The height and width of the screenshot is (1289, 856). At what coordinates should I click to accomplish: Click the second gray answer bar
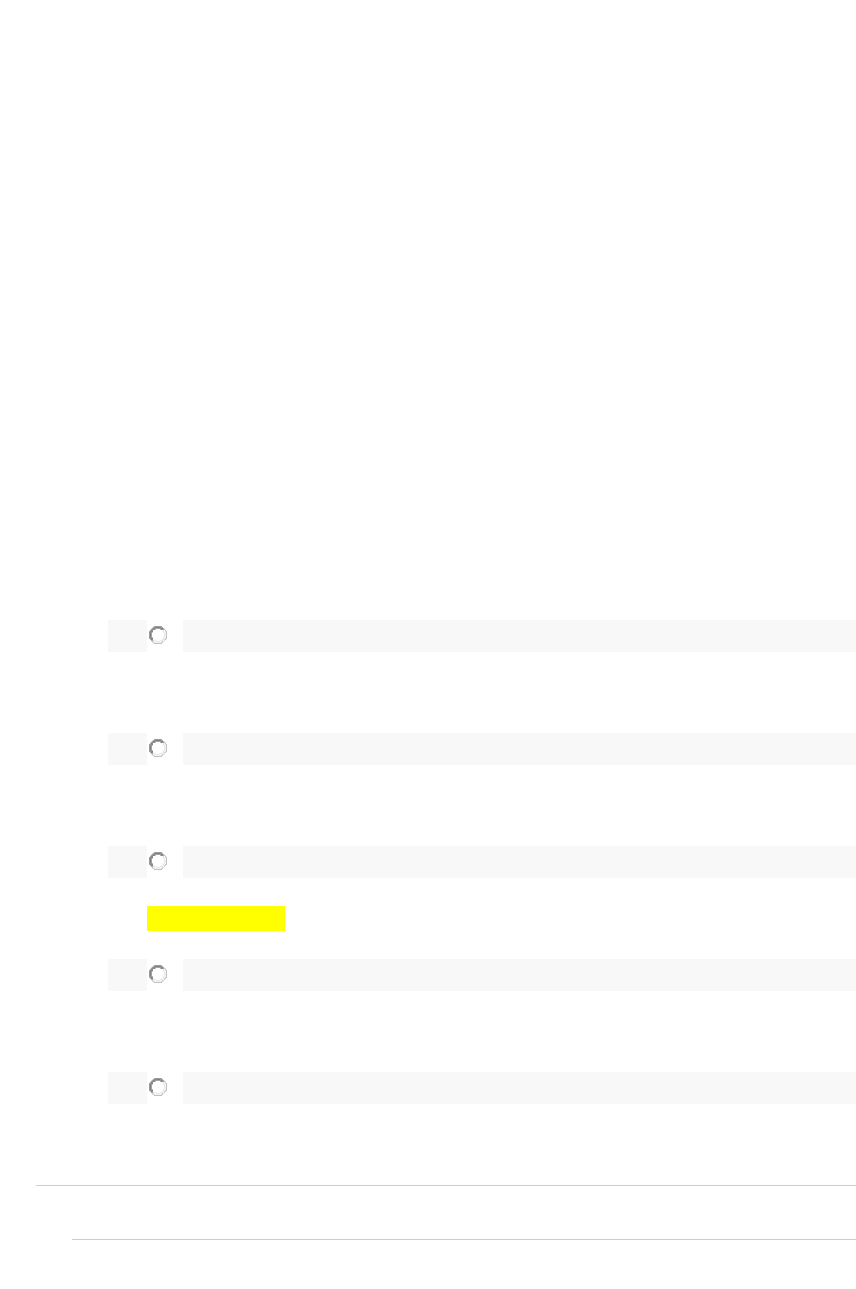click(x=519, y=749)
